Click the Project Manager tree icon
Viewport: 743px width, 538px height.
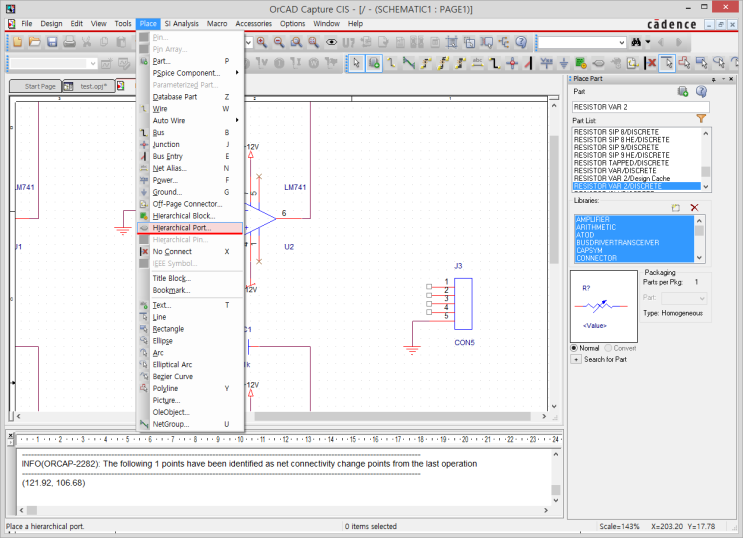504,43
